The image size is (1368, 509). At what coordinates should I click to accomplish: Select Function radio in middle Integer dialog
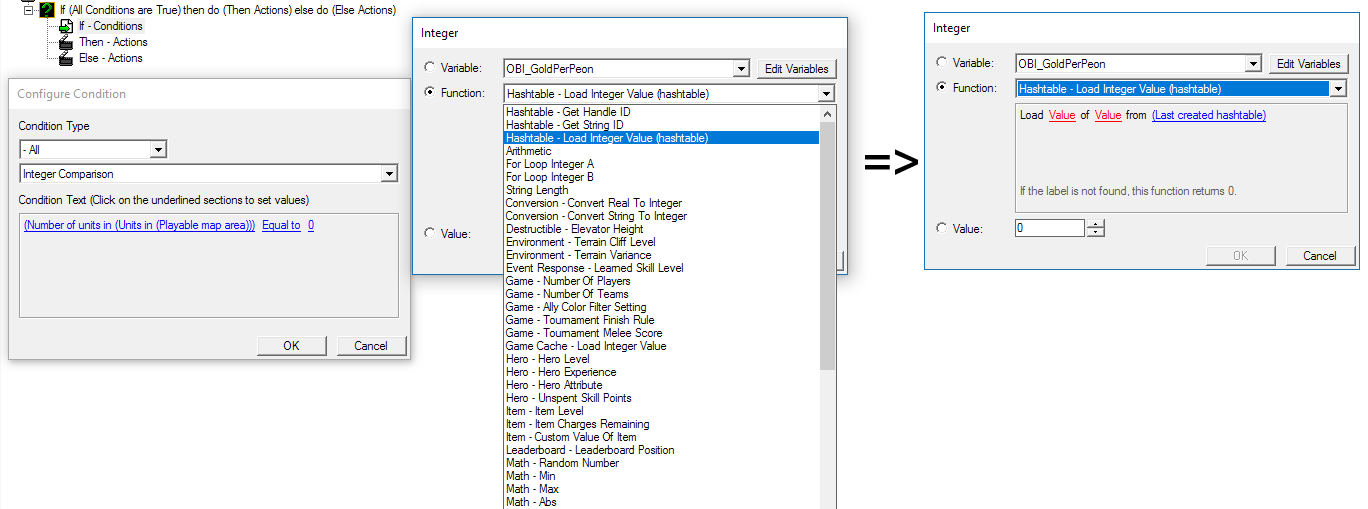[431, 93]
